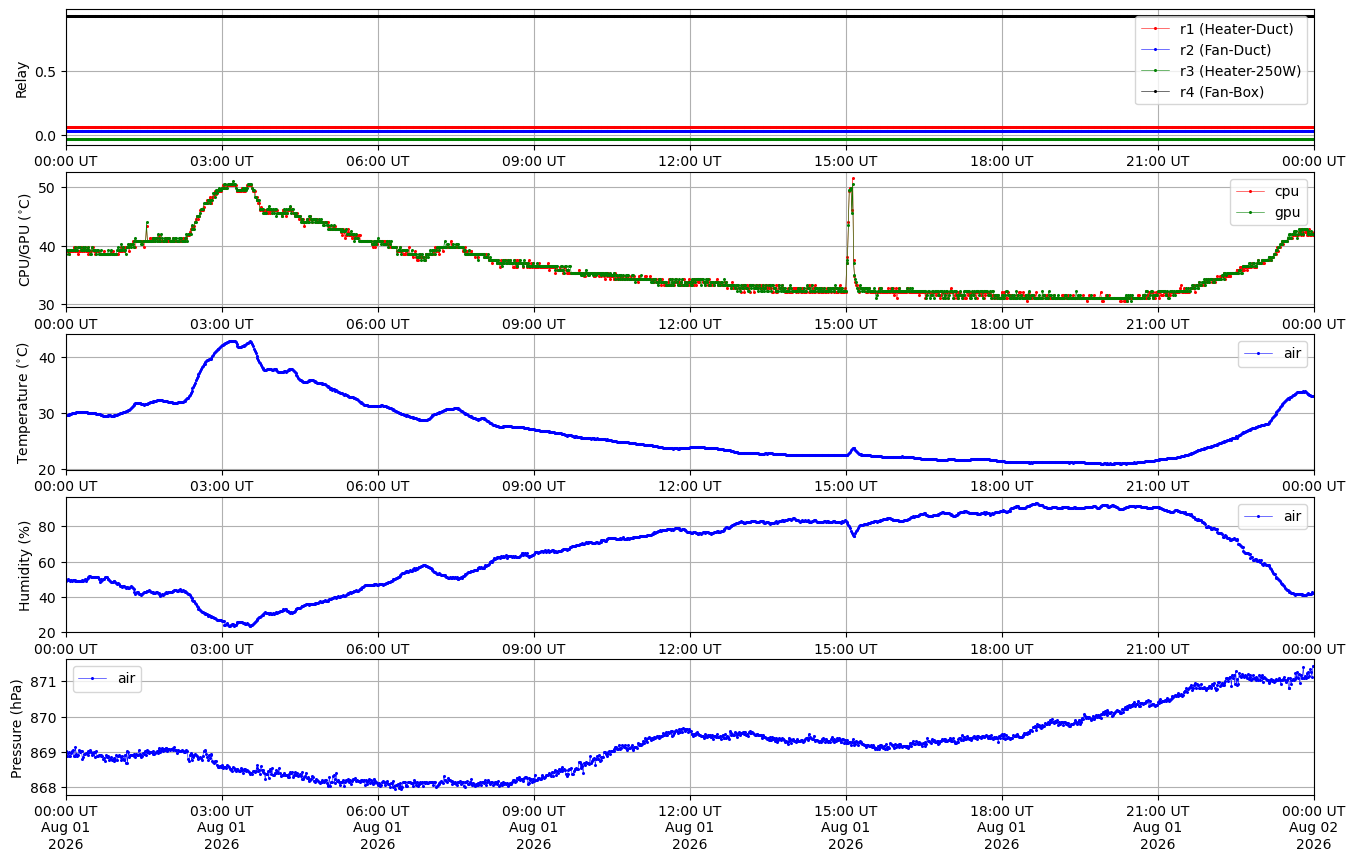Click '09:00 UT' tick below the Humidity plot
This screenshot has width=1355, height=861.
point(534,648)
